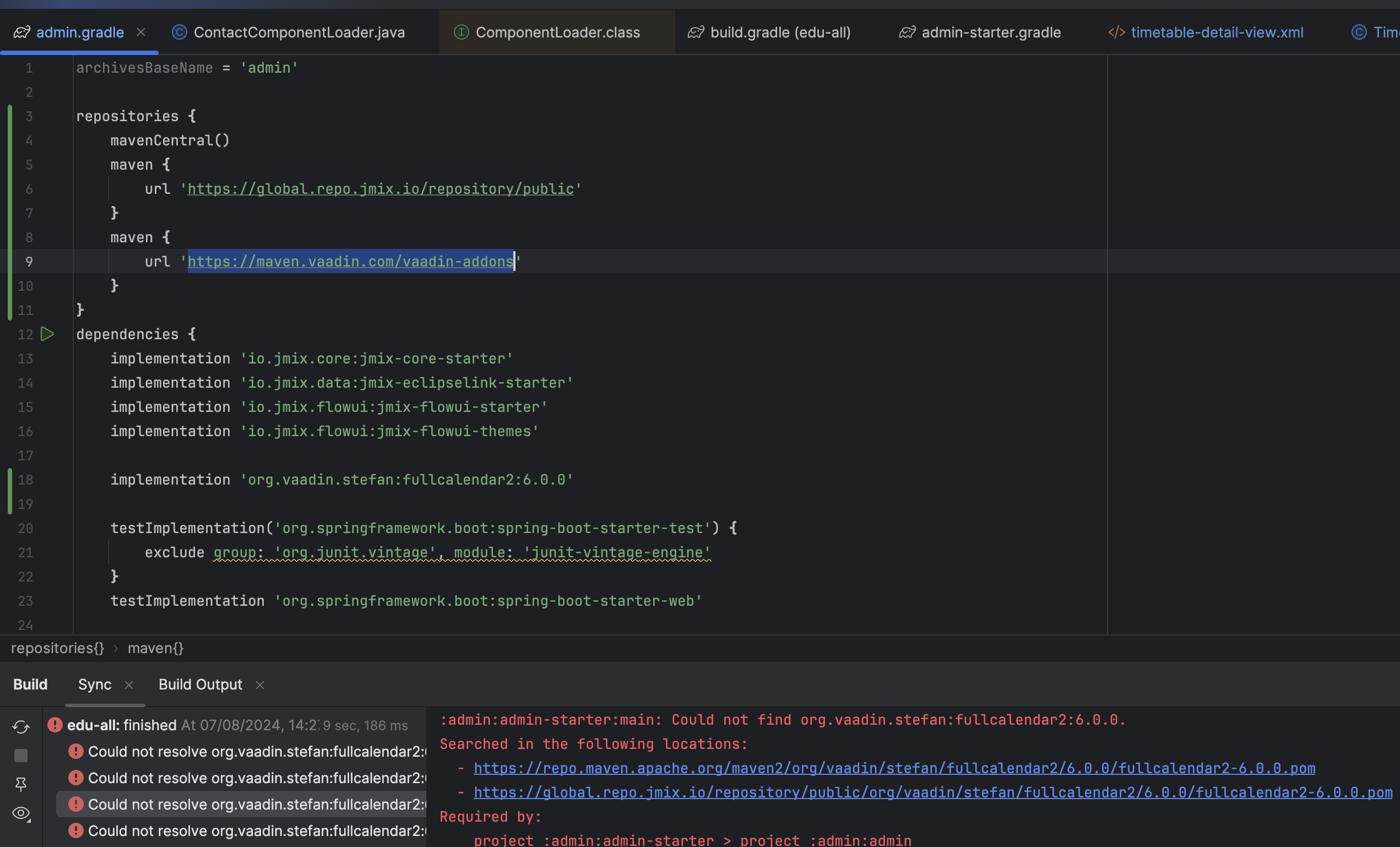This screenshot has width=1400, height=847.
Task: Click line number 9 in the gutter
Action: pos(29,262)
